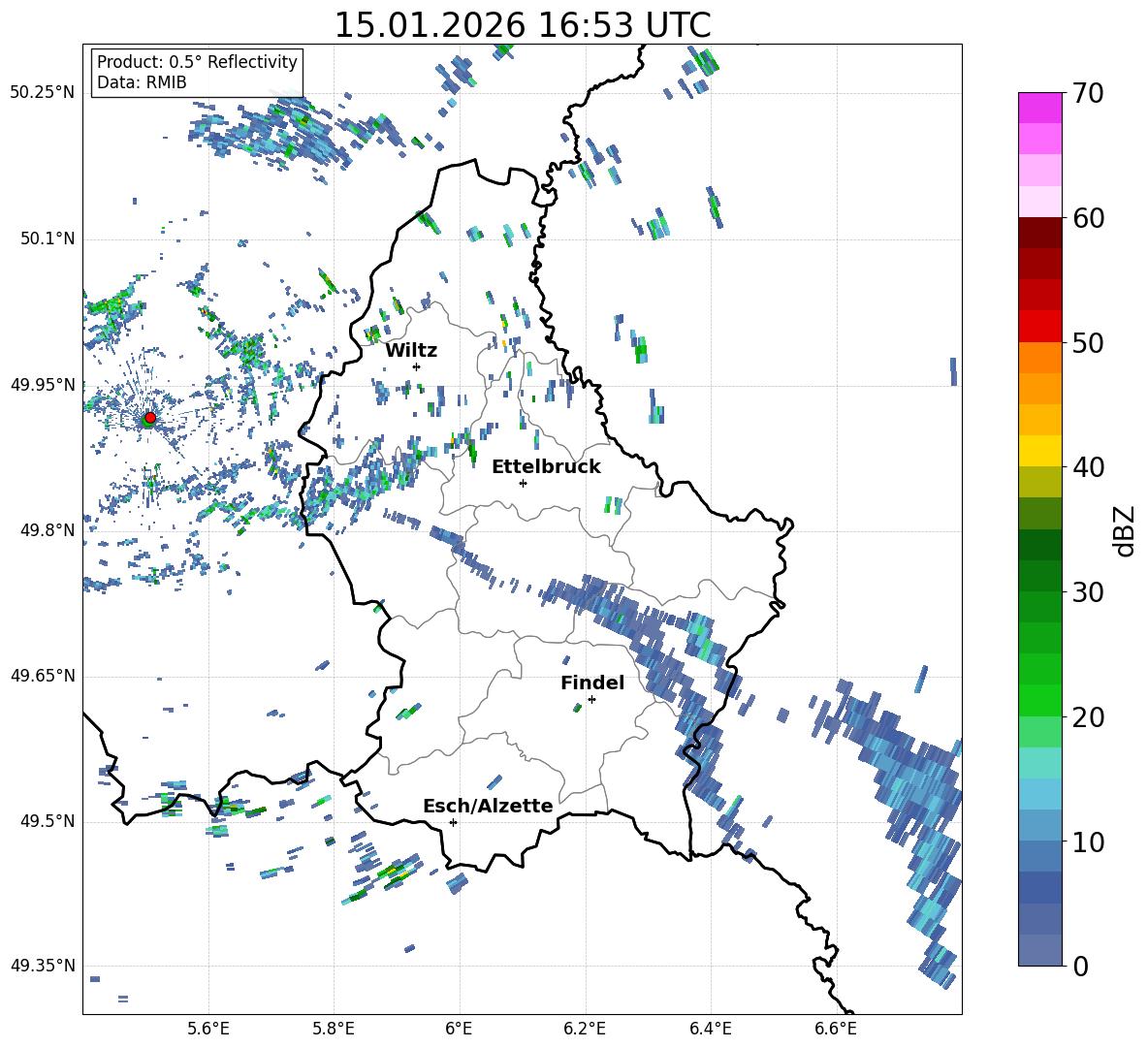Select the Findel city label

pos(591,683)
